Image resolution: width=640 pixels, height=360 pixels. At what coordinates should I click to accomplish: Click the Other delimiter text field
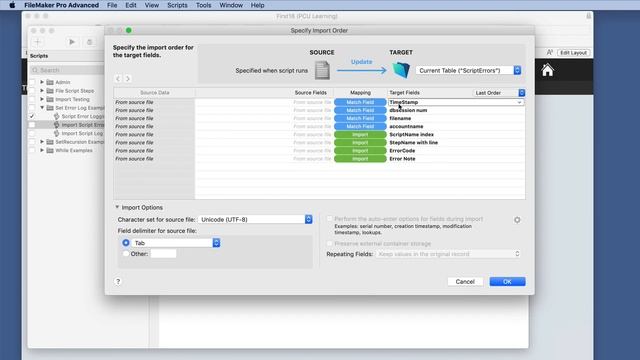tap(163, 254)
